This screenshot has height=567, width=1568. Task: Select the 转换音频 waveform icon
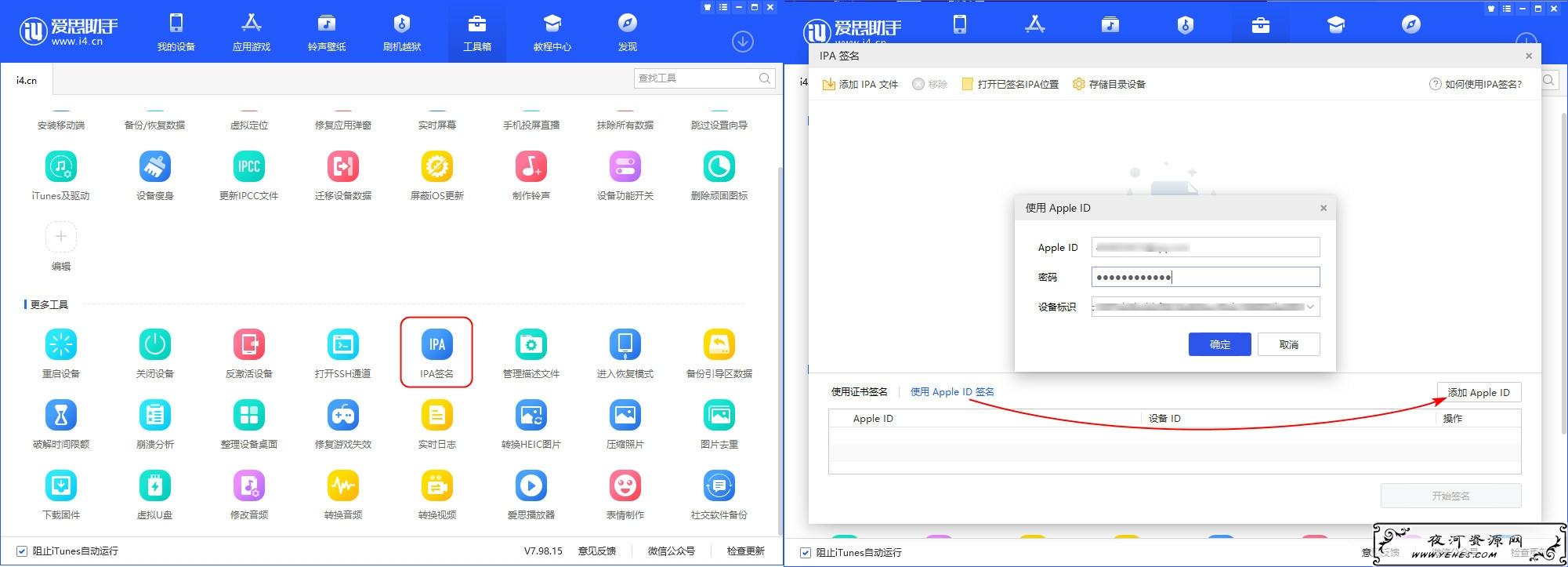pyautogui.click(x=343, y=485)
